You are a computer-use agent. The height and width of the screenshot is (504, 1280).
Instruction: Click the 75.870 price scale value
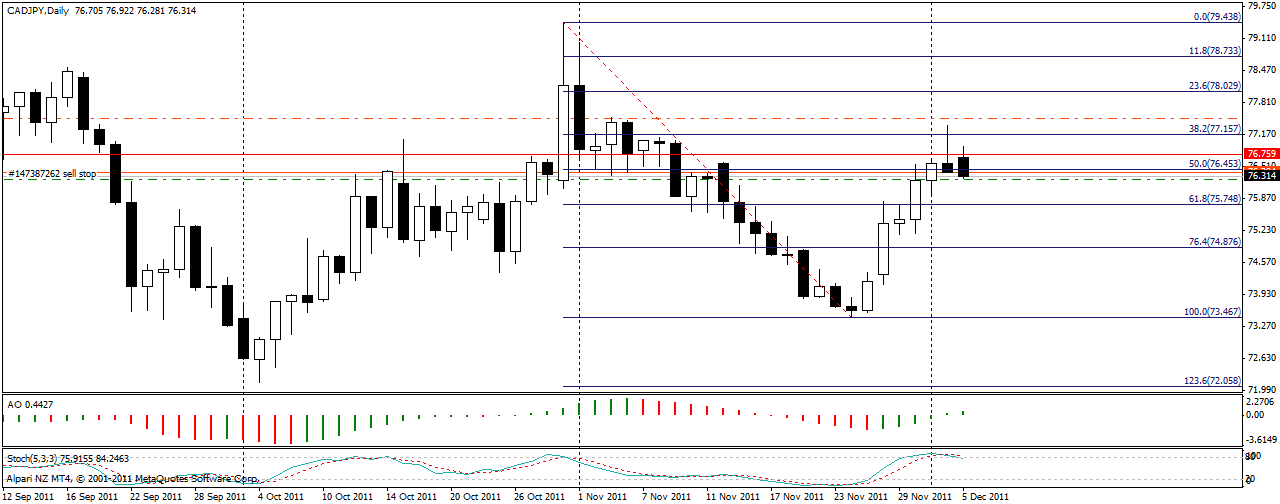[1261, 197]
